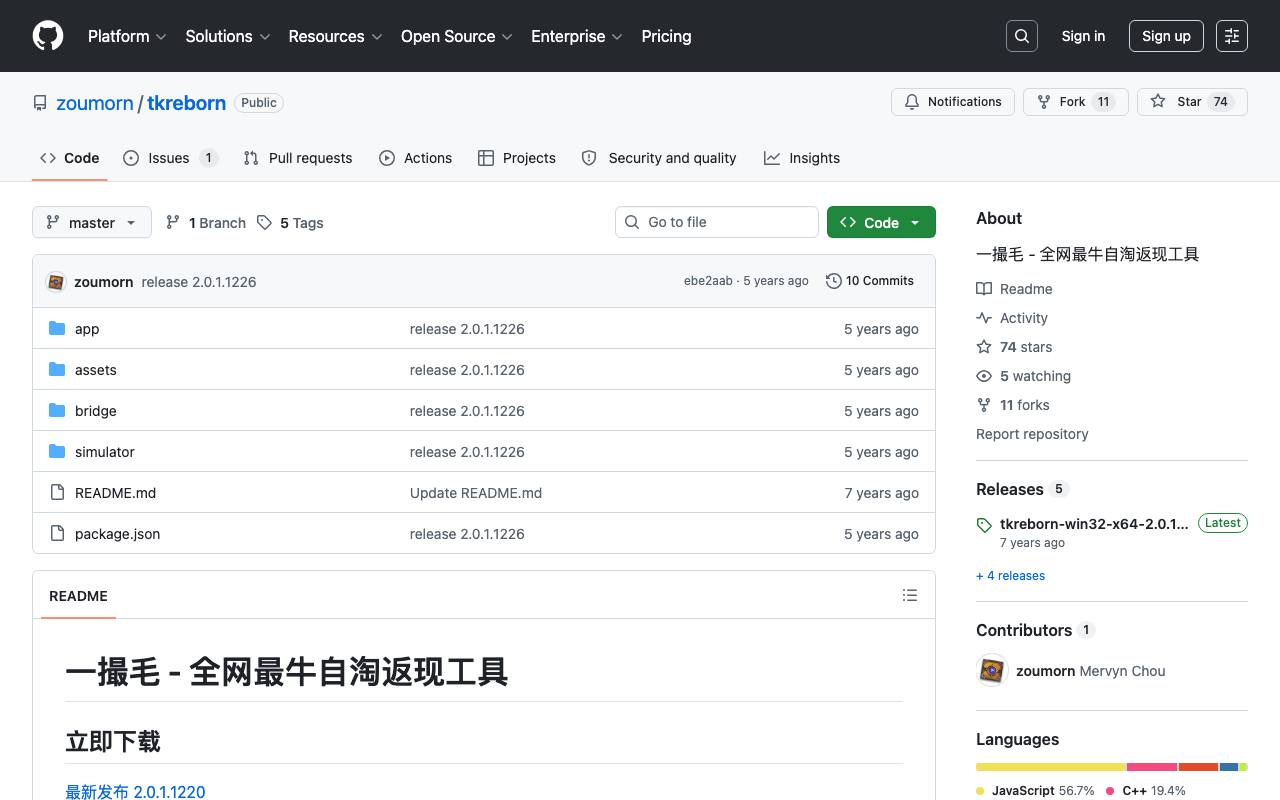The width and height of the screenshot is (1280, 800).
Task: Switch to the Projects tab
Action: 517,158
